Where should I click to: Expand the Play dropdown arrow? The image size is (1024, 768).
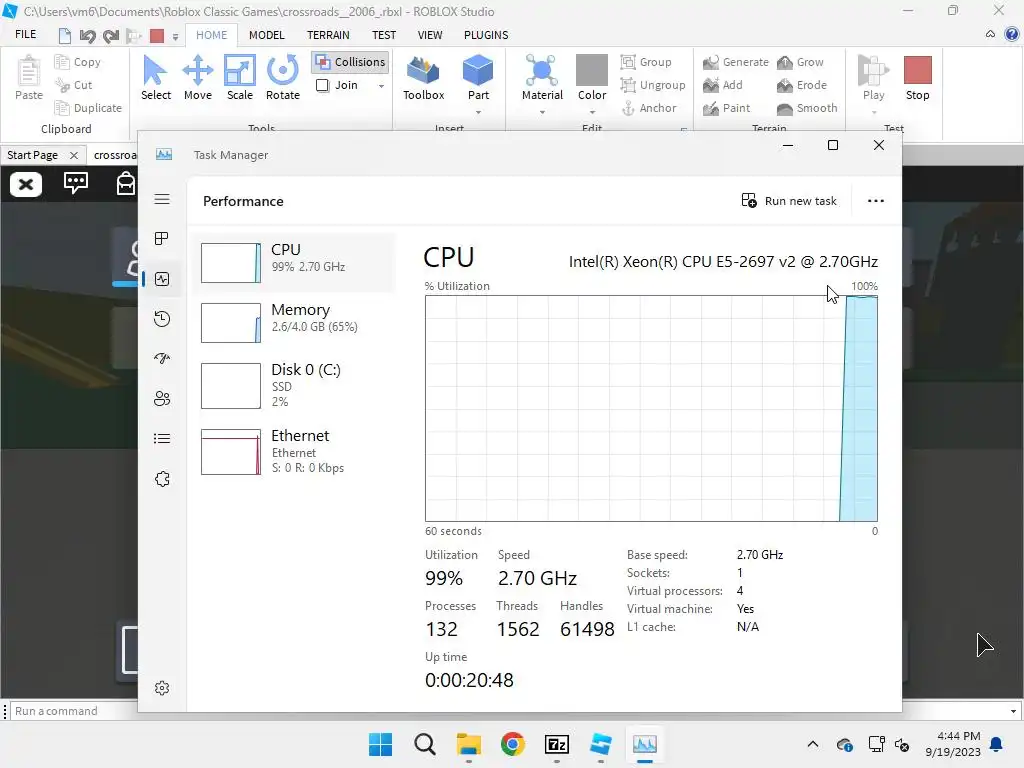tap(874, 112)
